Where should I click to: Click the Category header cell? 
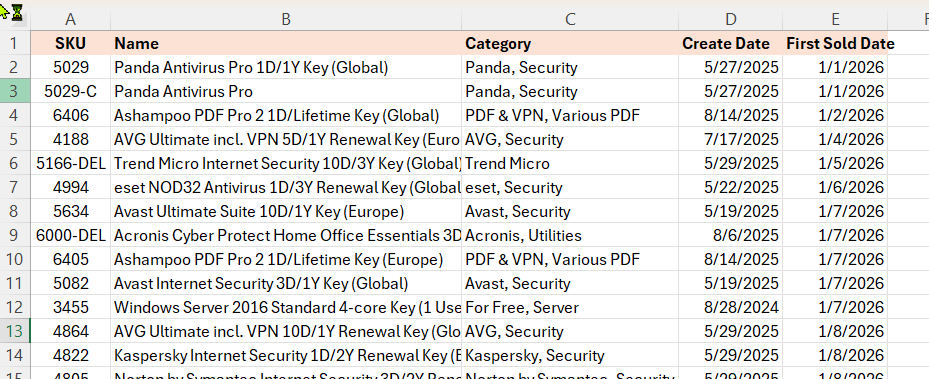click(570, 43)
